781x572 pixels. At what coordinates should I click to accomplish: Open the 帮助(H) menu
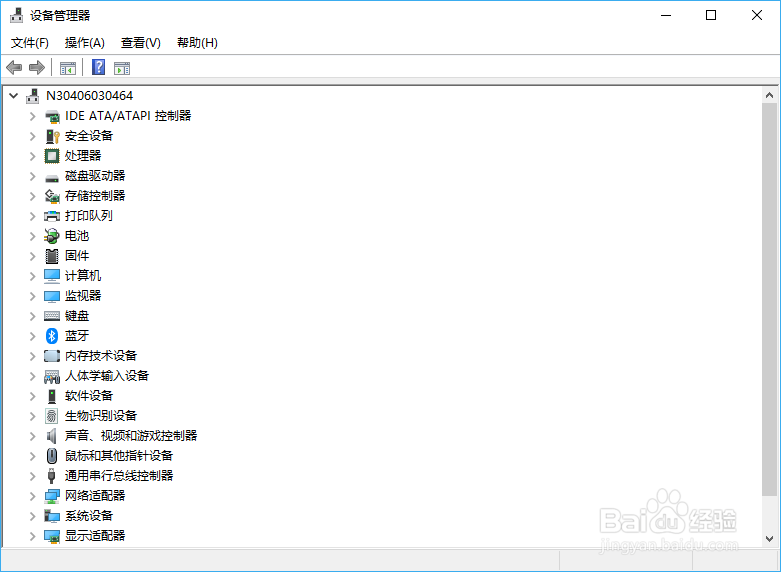[x=197, y=43]
